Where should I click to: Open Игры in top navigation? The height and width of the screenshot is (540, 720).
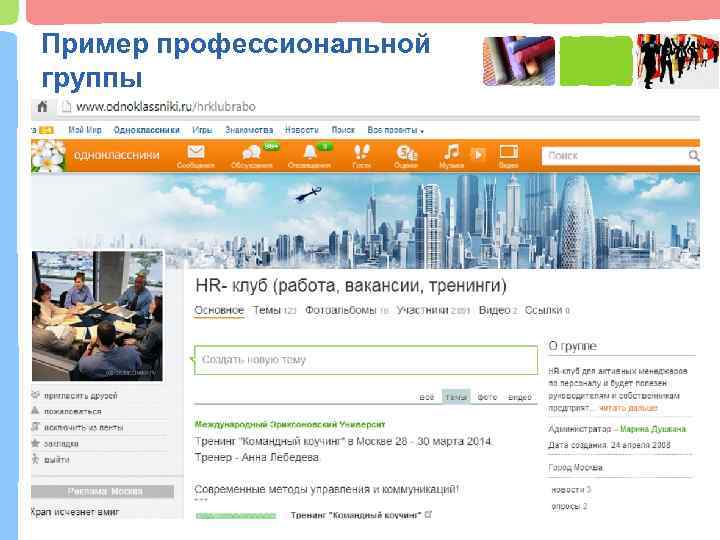202,130
